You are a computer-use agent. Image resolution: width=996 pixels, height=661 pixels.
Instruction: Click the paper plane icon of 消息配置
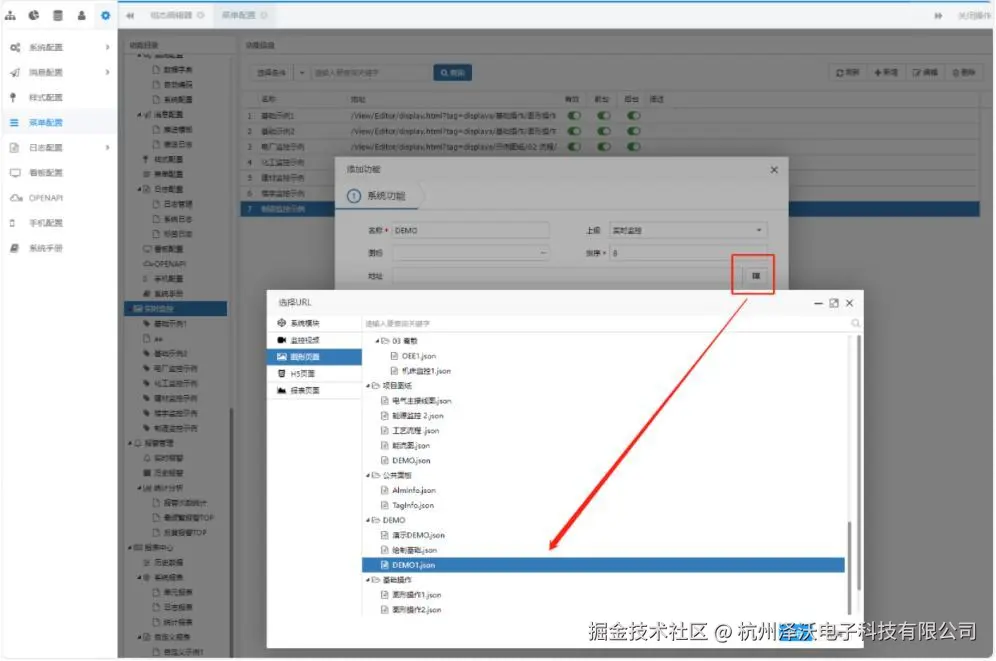pyautogui.click(x=15, y=72)
